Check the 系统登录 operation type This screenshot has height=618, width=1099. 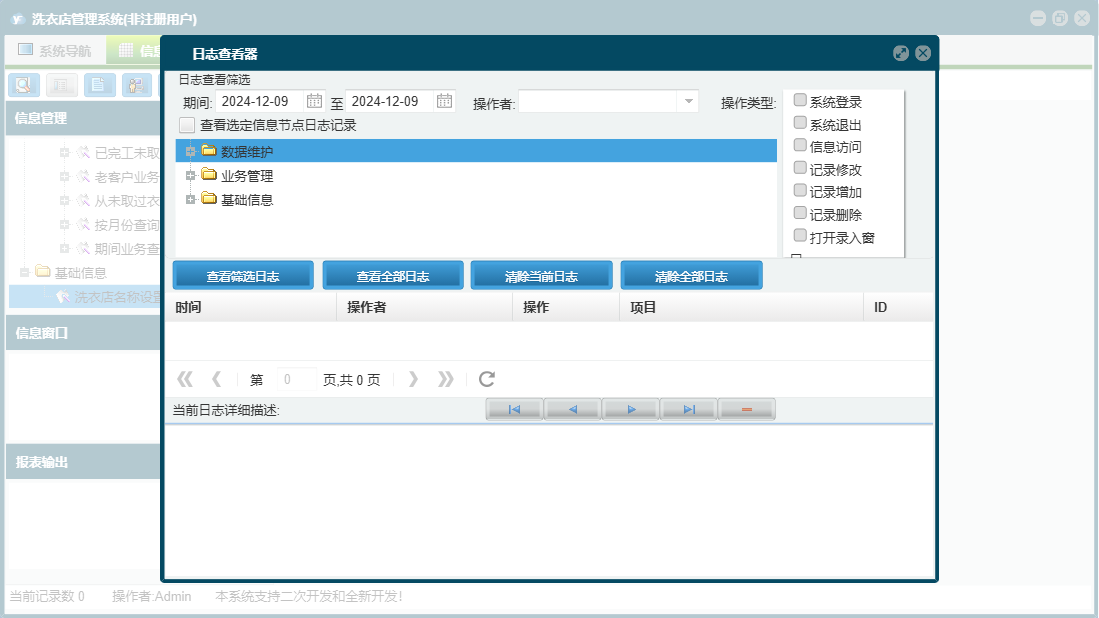800,100
